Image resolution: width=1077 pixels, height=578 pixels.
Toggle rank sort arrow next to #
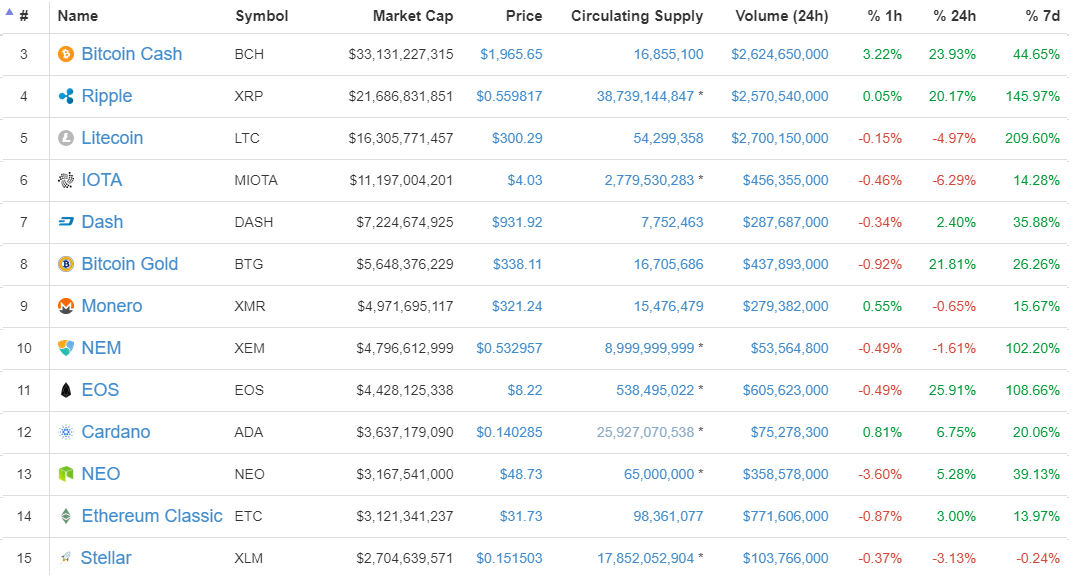pos(10,12)
